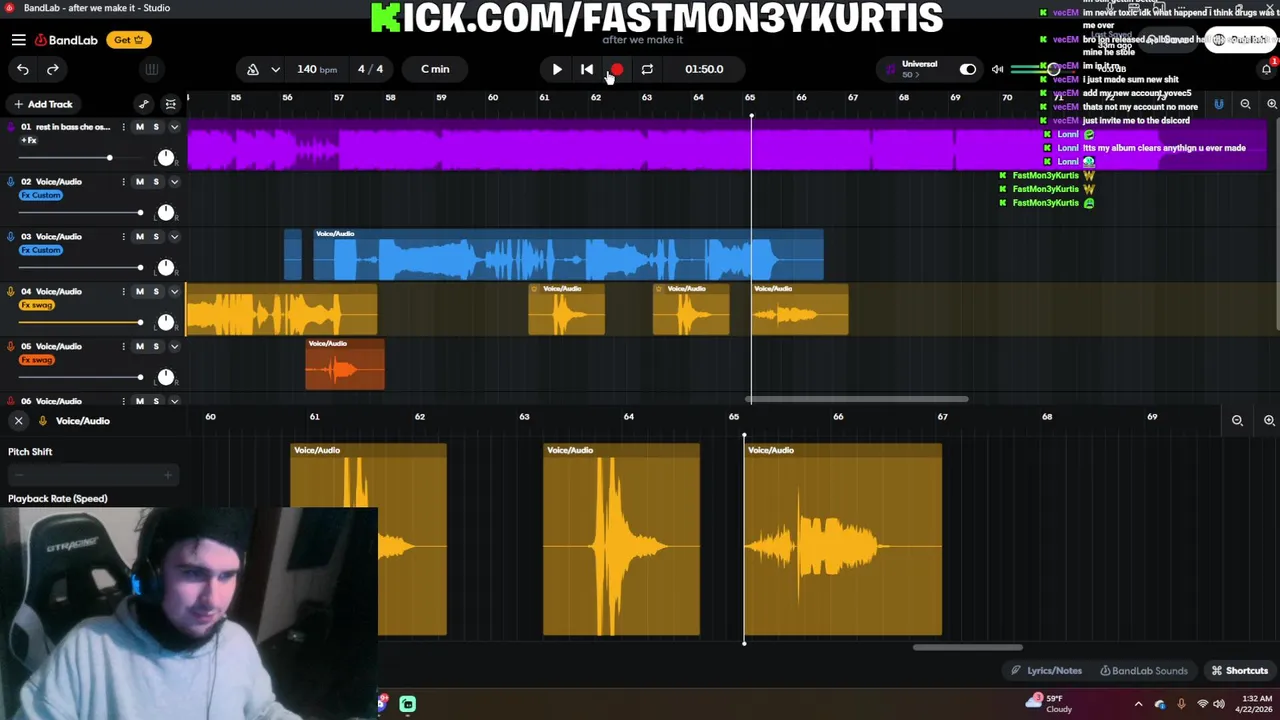This screenshot has height=720, width=1280.
Task: Mute track 05 Voice/Audio
Action: 139,347
